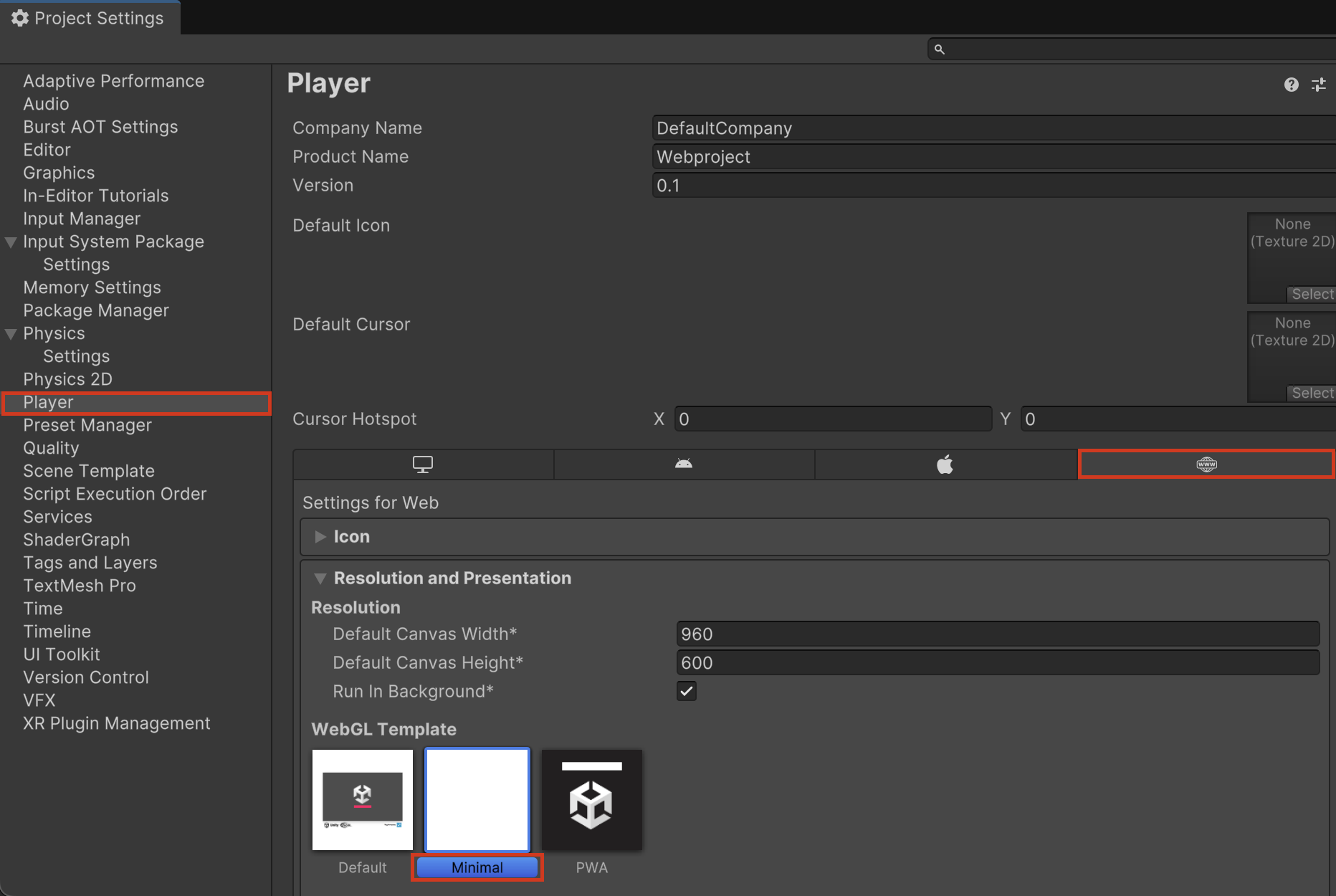Click the Default Canvas Width field
1336x896 pixels.
(997, 634)
